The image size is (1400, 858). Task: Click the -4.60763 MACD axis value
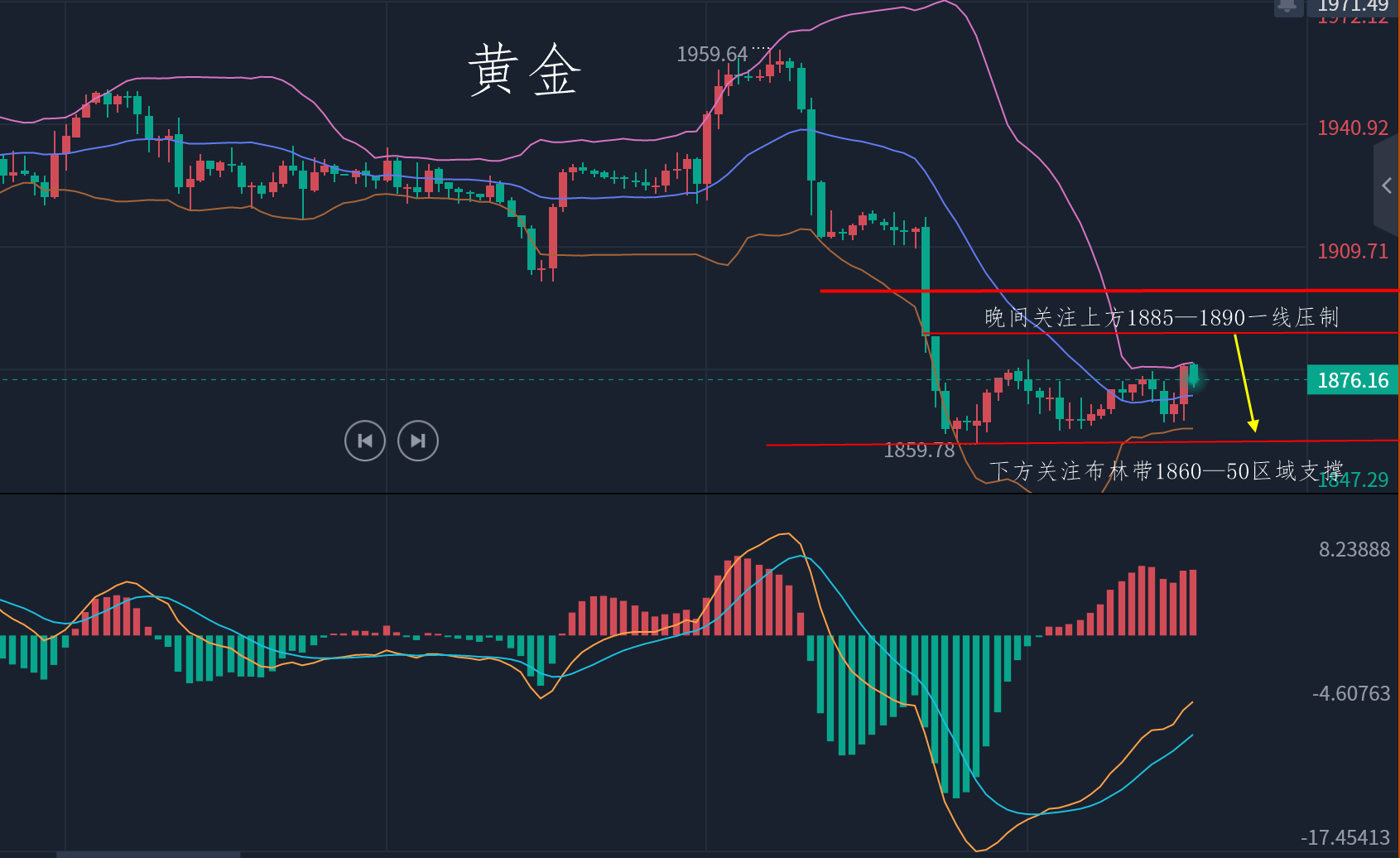click(1351, 693)
